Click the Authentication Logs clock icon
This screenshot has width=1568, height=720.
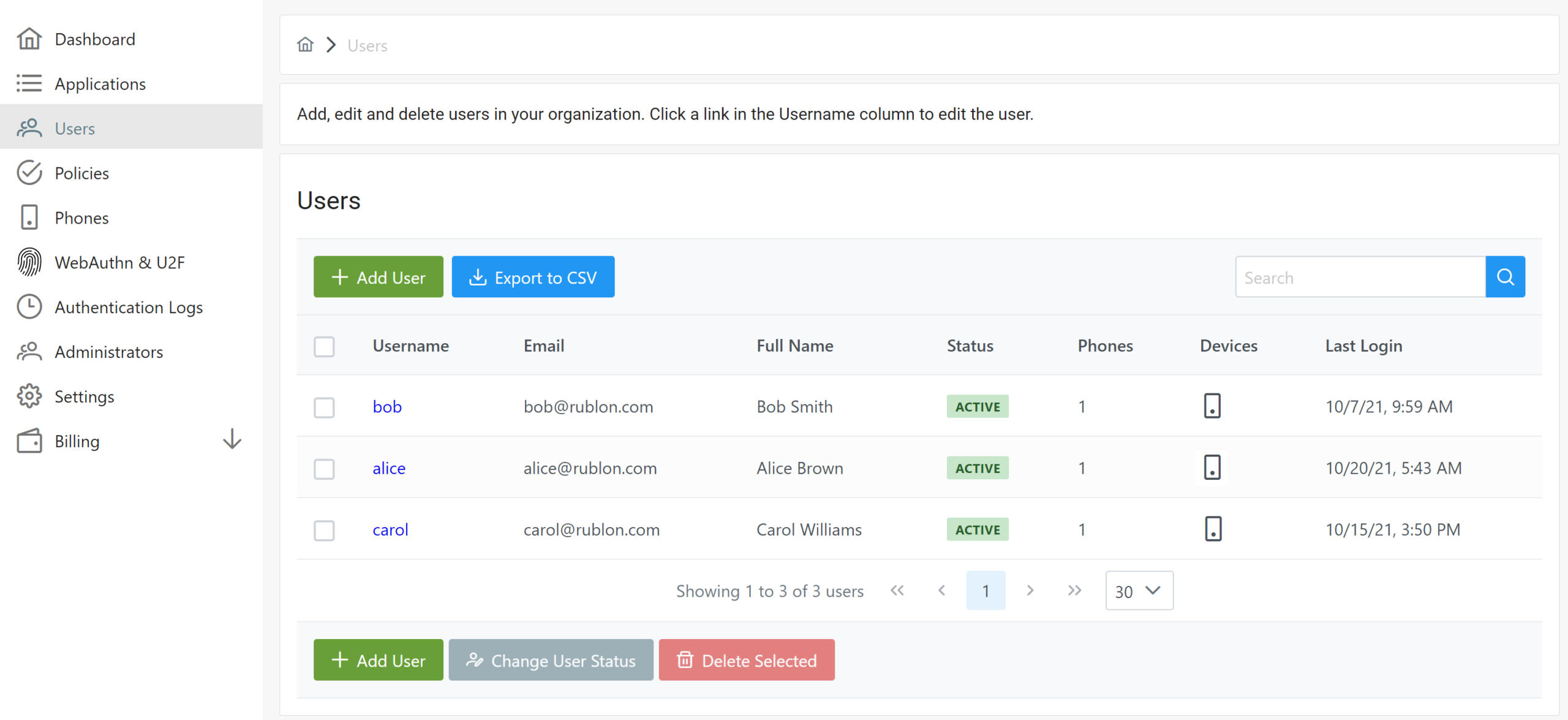click(29, 307)
